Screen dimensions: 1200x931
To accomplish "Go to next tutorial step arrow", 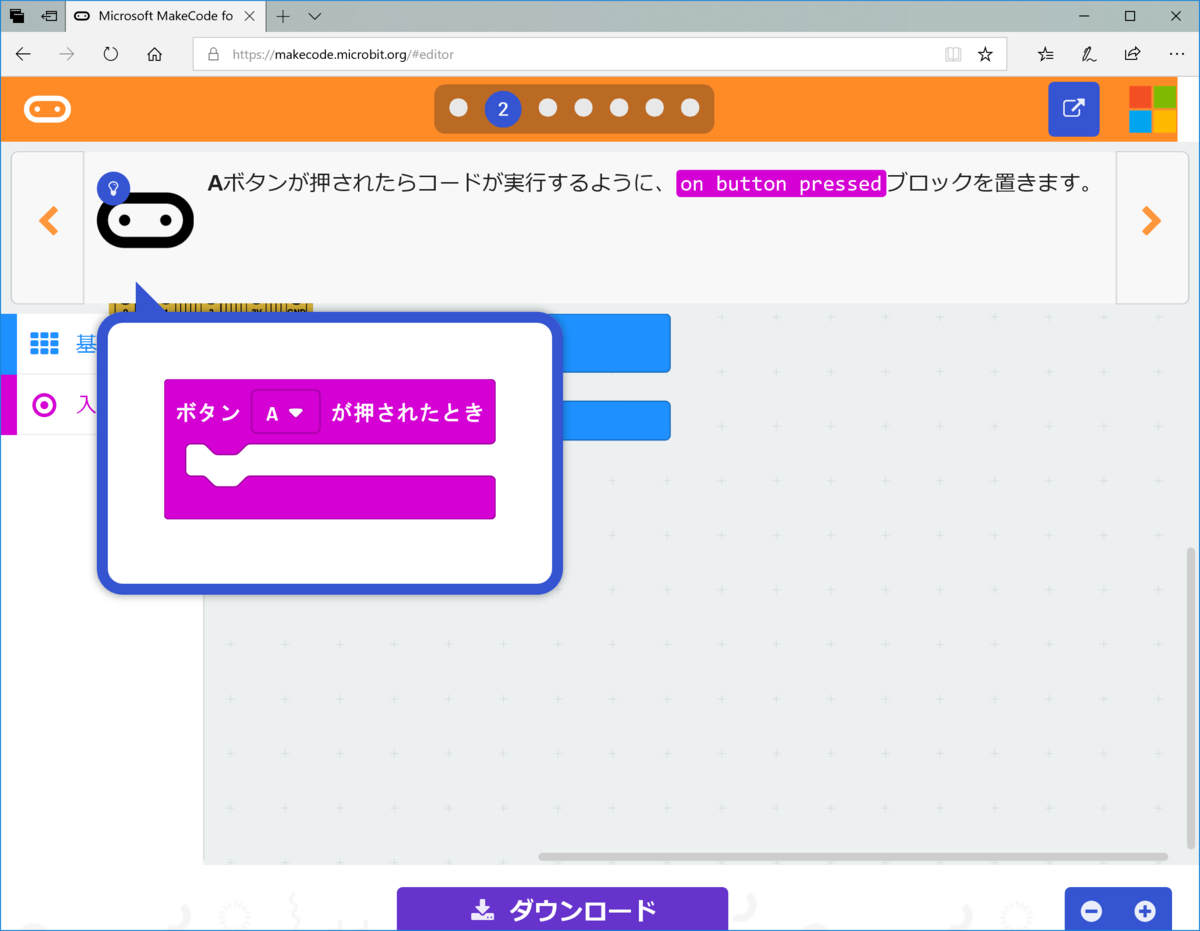I will click(x=1152, y=221).
